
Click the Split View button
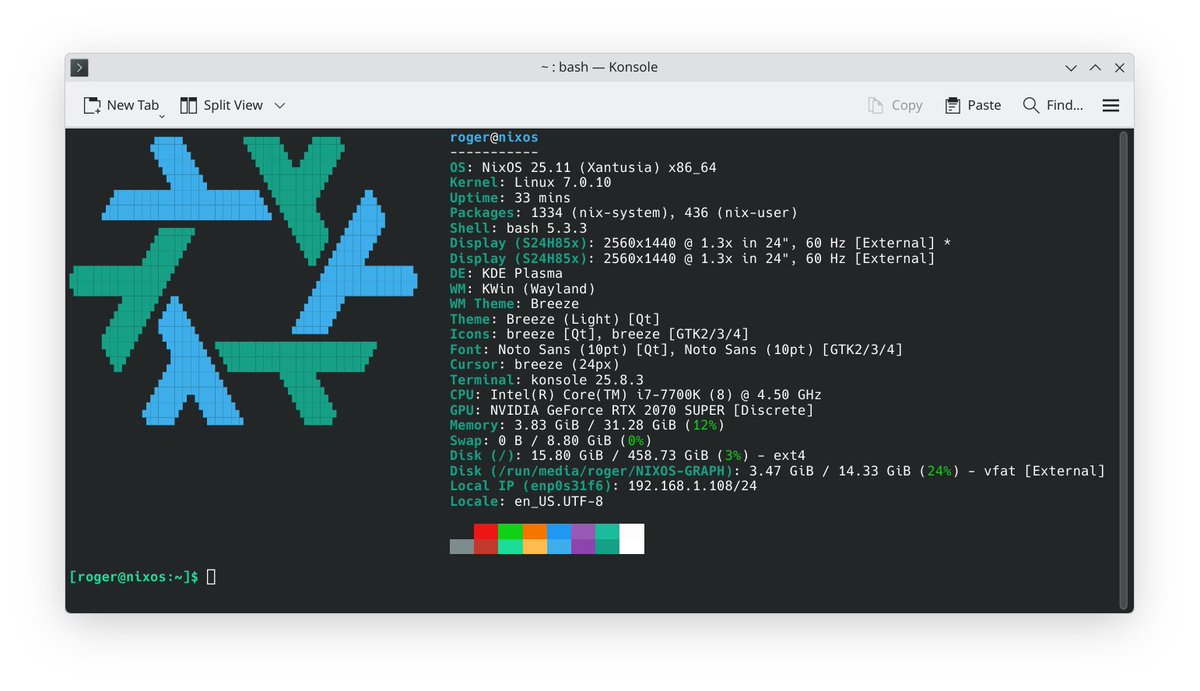[221, 105]
